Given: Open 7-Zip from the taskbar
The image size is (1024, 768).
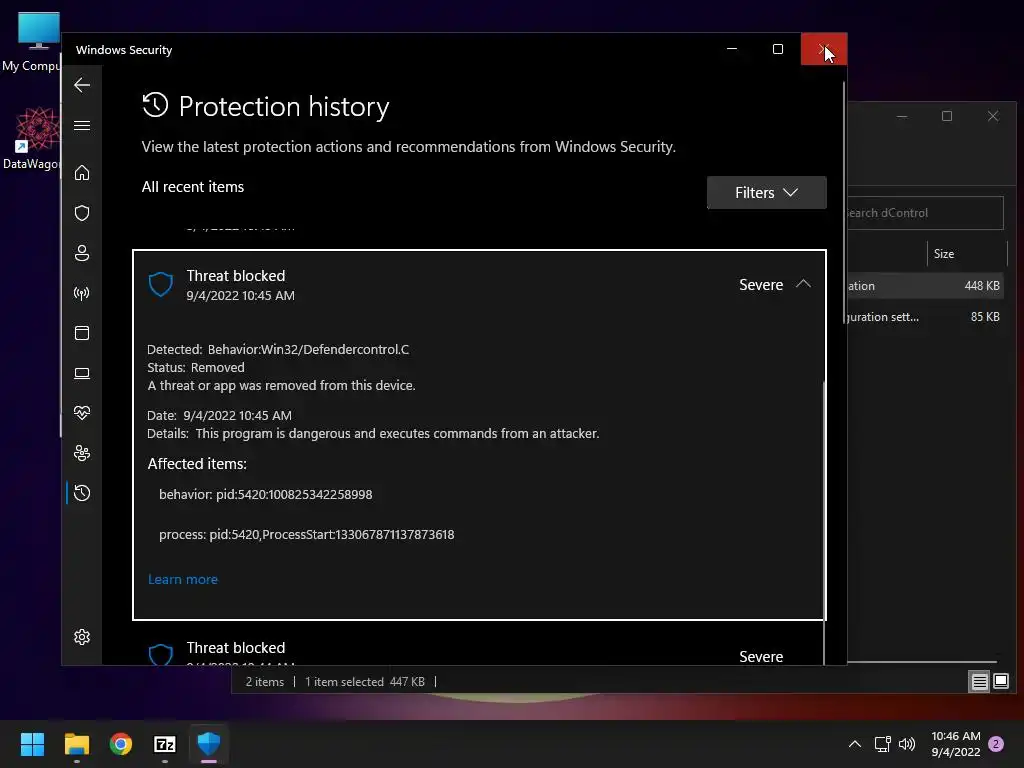Looking at the screenshot, I should click(x=165, y=744).
